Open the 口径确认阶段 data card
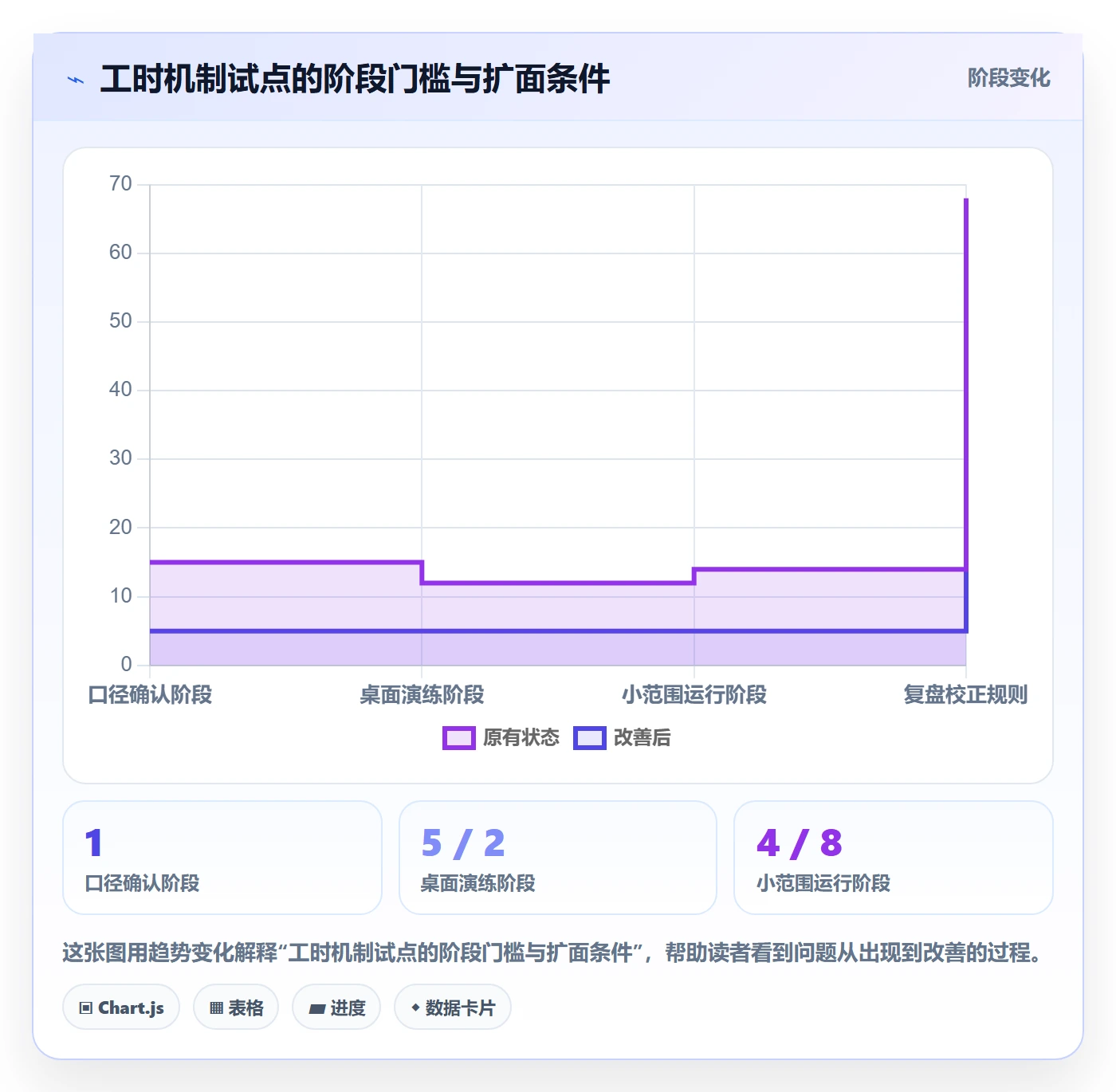The height and width of the screenshot is (1092, 1116). coord(222,858)
